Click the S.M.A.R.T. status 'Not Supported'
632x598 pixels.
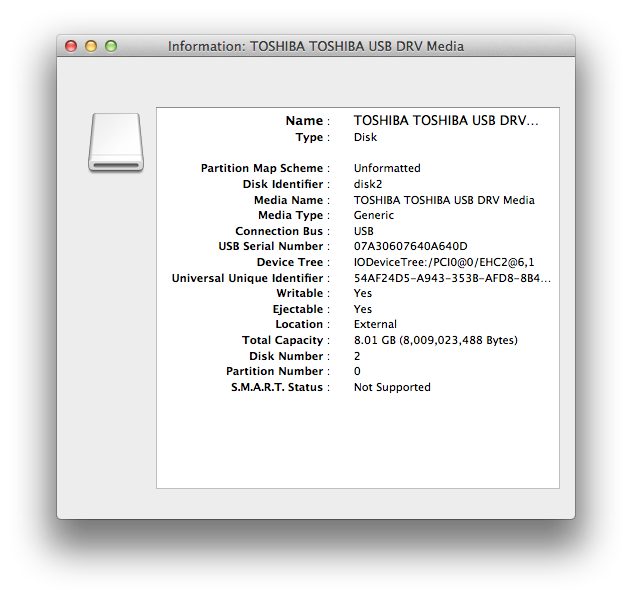392,388
